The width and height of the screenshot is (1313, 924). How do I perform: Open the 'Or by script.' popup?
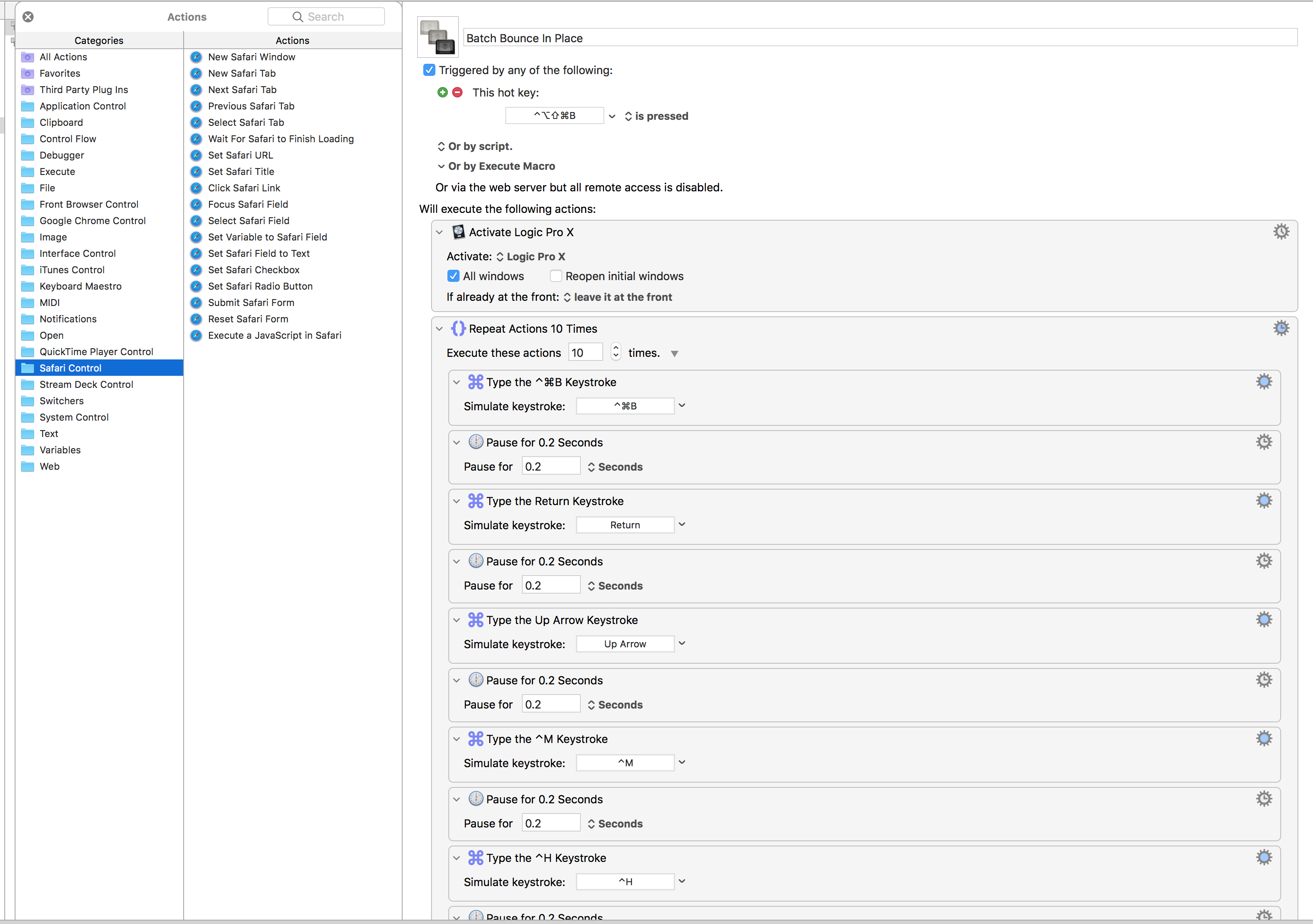[475, 146]
